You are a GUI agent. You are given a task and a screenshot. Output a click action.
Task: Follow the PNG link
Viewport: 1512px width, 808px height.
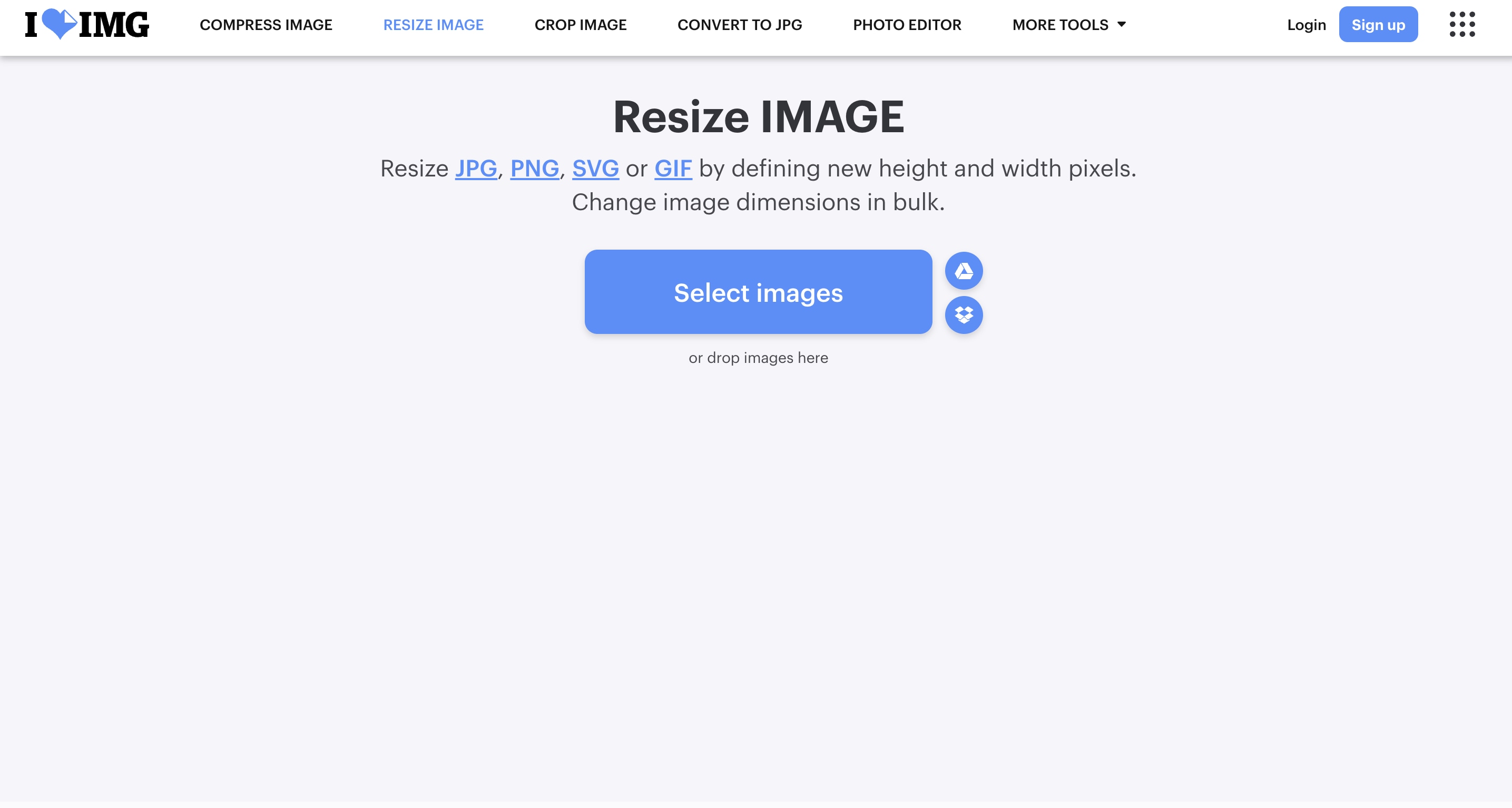535,169
